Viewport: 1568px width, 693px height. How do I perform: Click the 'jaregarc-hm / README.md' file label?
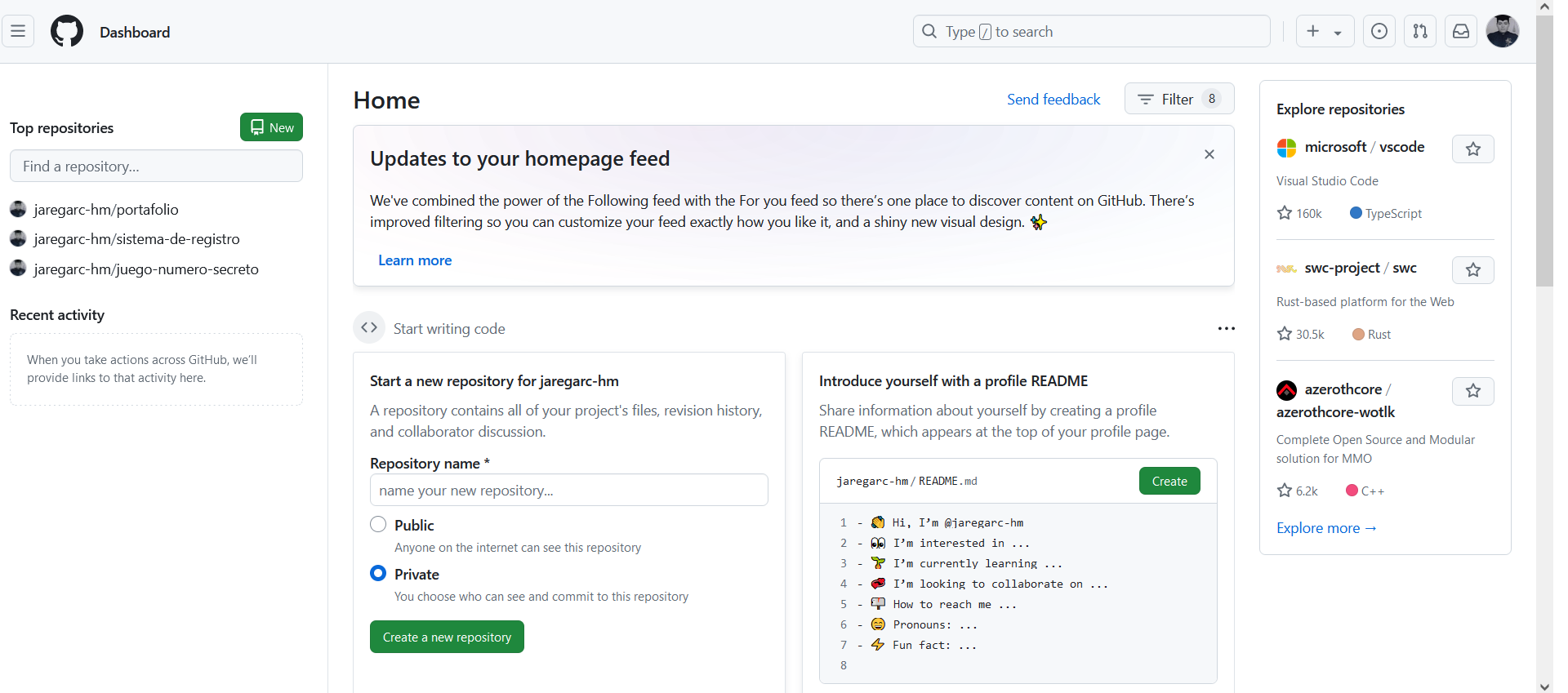(906, 481)
